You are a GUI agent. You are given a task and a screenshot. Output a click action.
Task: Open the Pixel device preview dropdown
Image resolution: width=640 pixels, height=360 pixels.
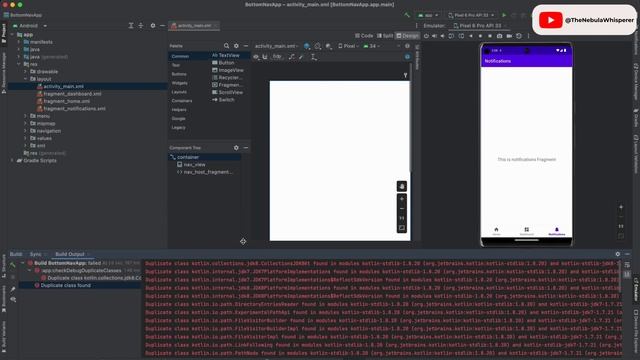(x=349, y=46)
